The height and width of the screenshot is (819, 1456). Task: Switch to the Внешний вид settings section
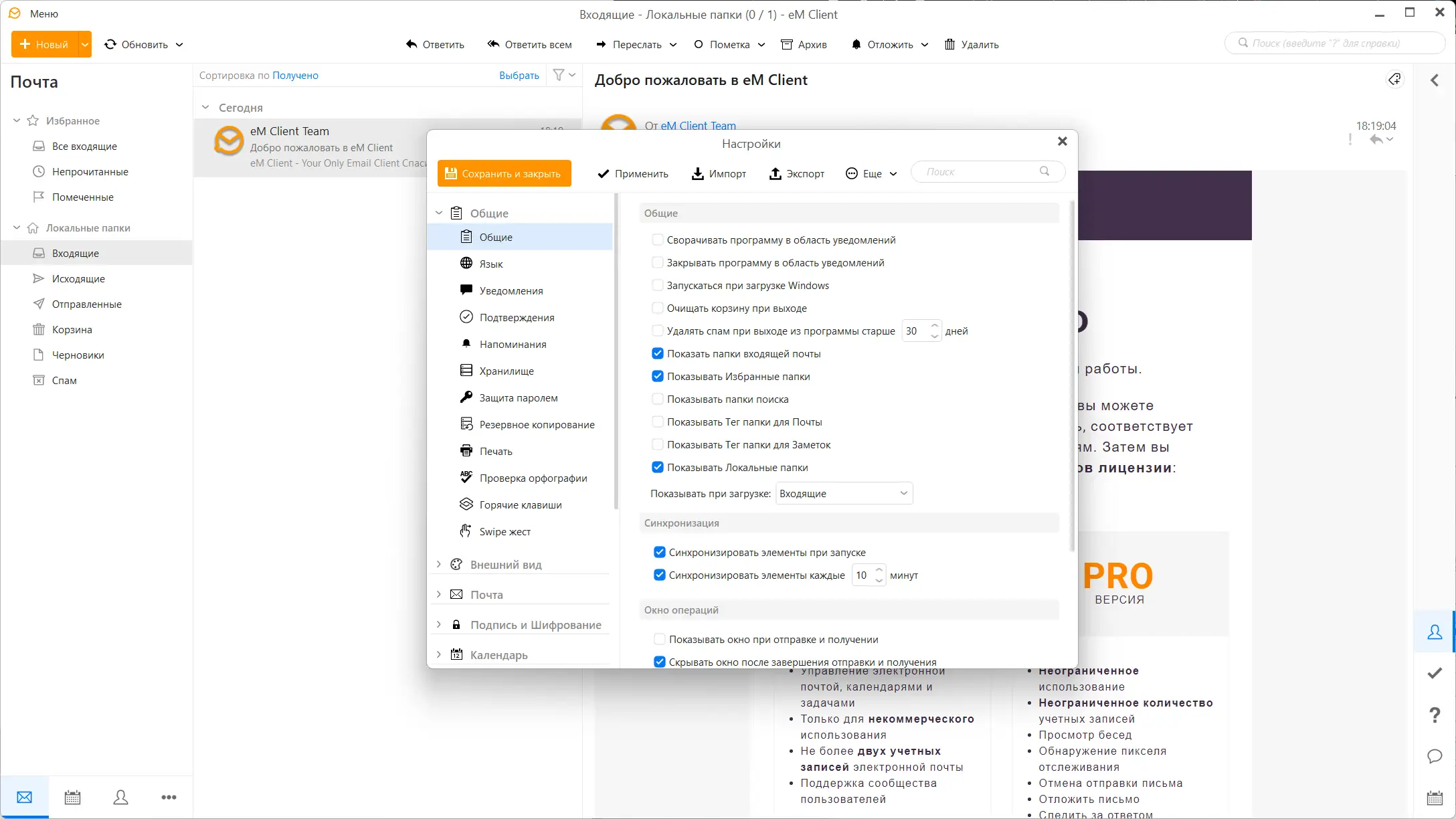pos(506,564)
